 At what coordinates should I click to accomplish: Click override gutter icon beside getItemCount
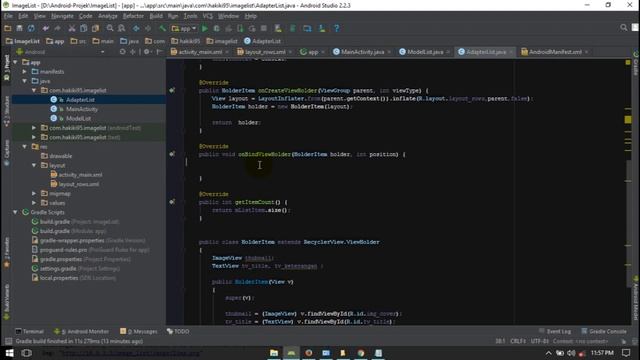[172, 202]
